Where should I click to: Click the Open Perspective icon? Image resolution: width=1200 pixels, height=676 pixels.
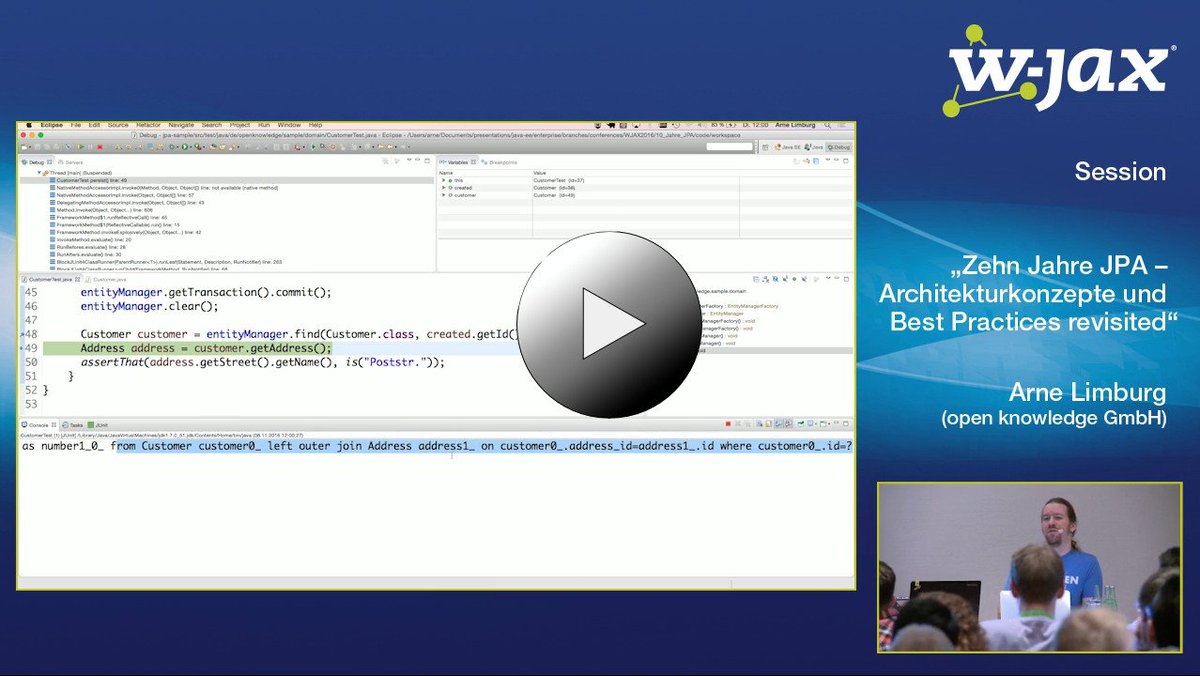click(x=765, y=147)
